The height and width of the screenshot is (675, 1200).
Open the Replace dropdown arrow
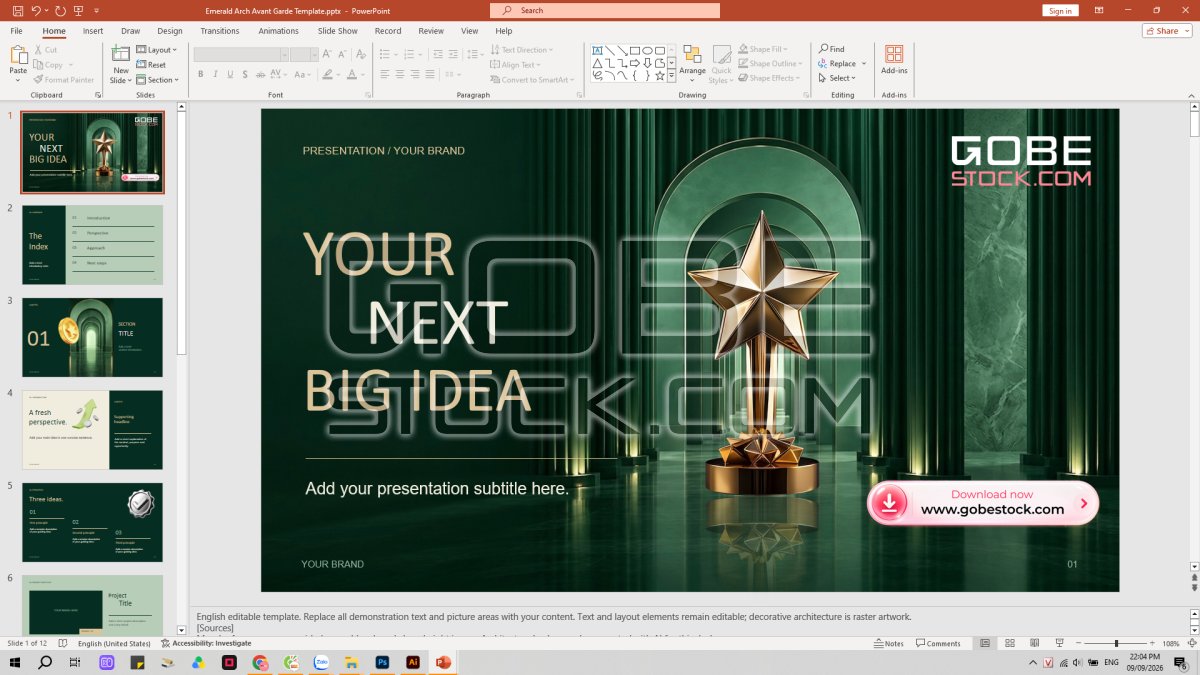tap(864, 64)
